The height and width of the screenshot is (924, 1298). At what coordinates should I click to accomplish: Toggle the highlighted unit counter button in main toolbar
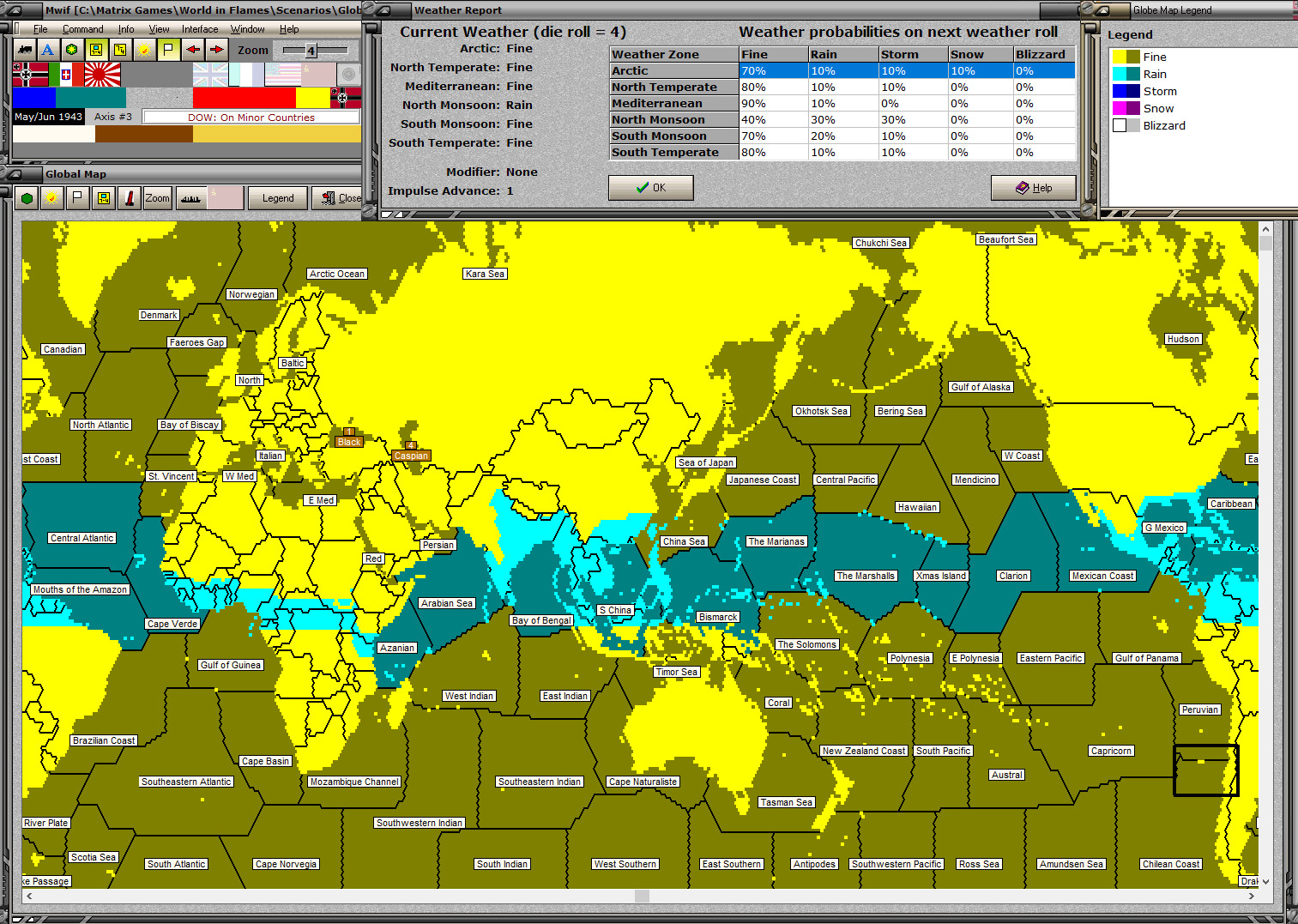pos(96,50)
